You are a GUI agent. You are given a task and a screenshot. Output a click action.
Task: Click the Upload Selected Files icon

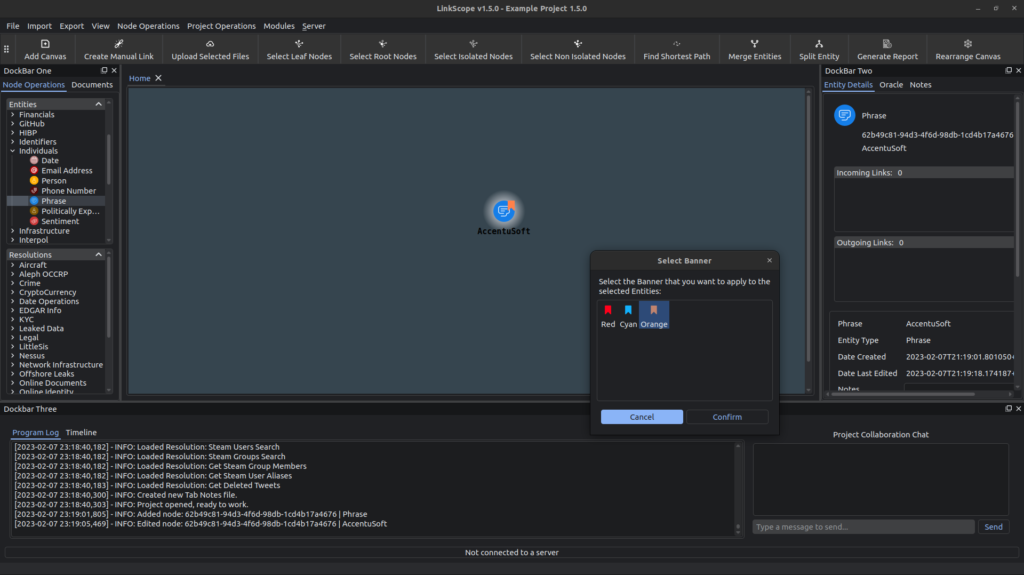click(x=210, y=44)
